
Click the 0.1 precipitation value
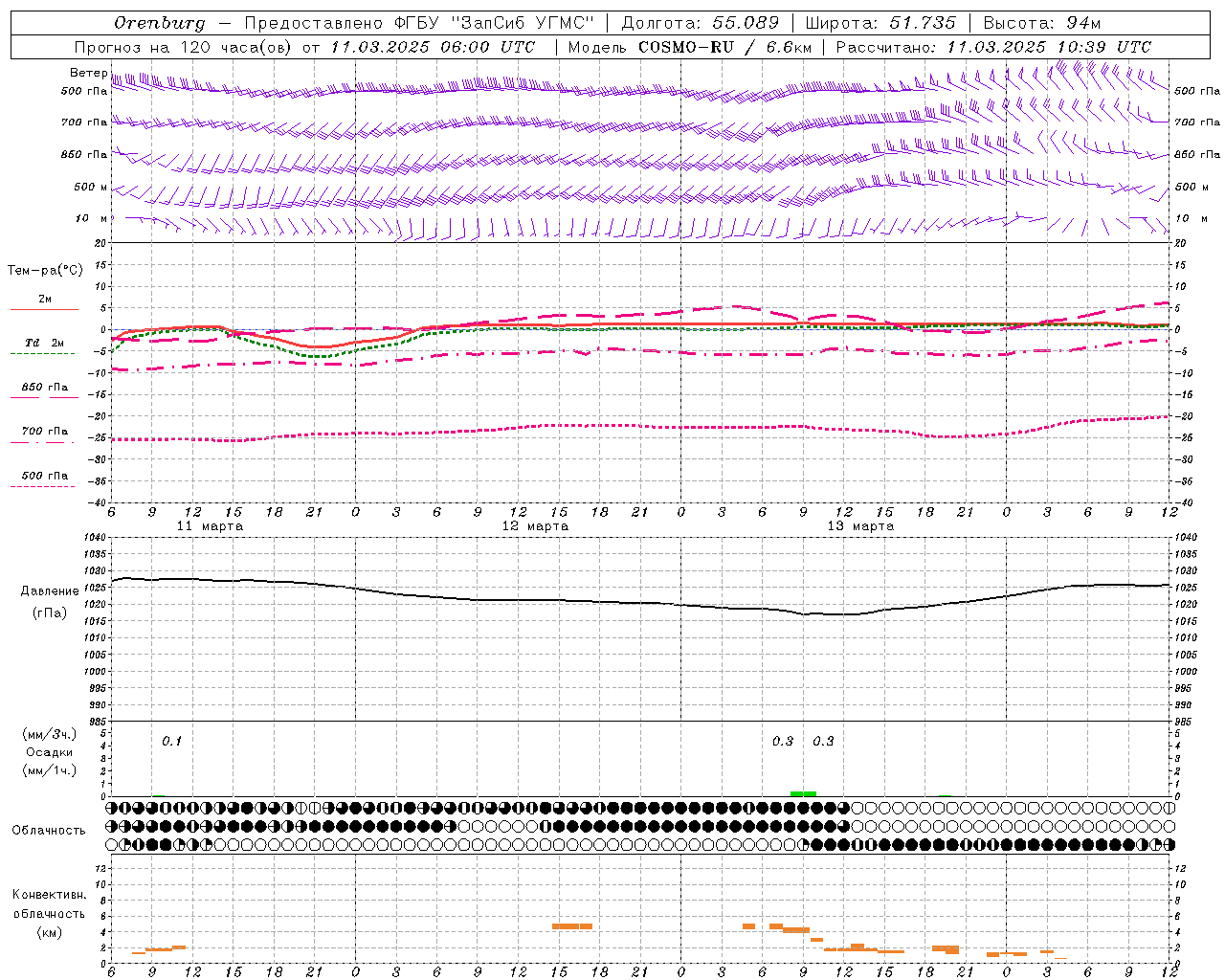(171, 742)
